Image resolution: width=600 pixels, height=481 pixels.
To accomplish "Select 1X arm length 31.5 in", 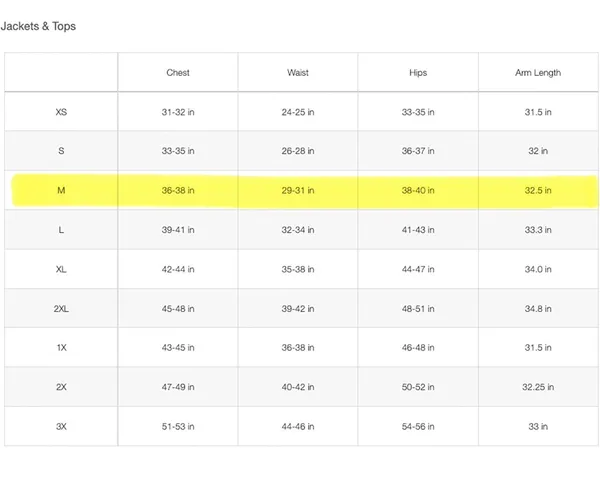I will (538, 348).
